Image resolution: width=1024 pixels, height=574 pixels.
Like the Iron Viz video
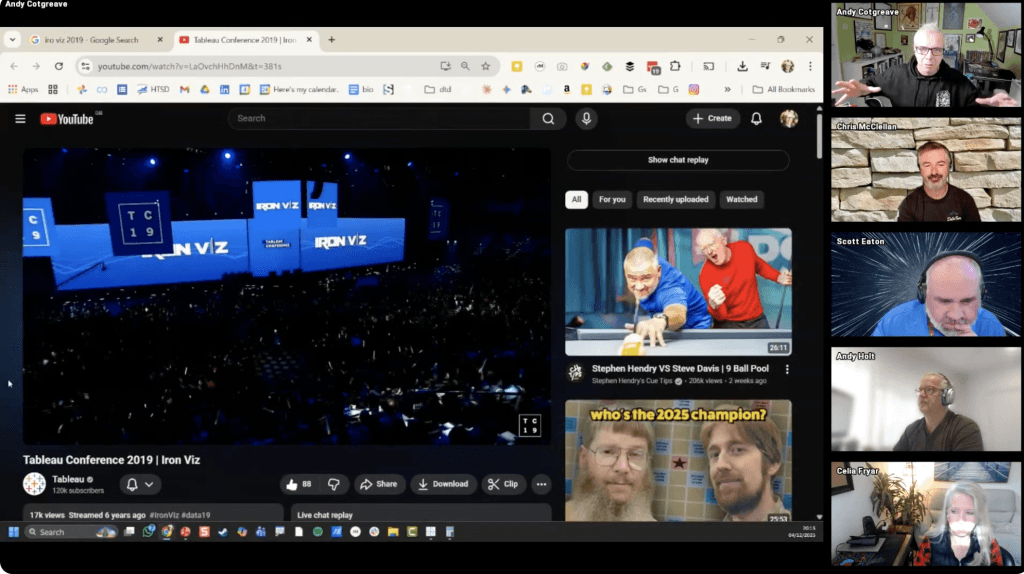pyautogui.click(x=299, y=484)
